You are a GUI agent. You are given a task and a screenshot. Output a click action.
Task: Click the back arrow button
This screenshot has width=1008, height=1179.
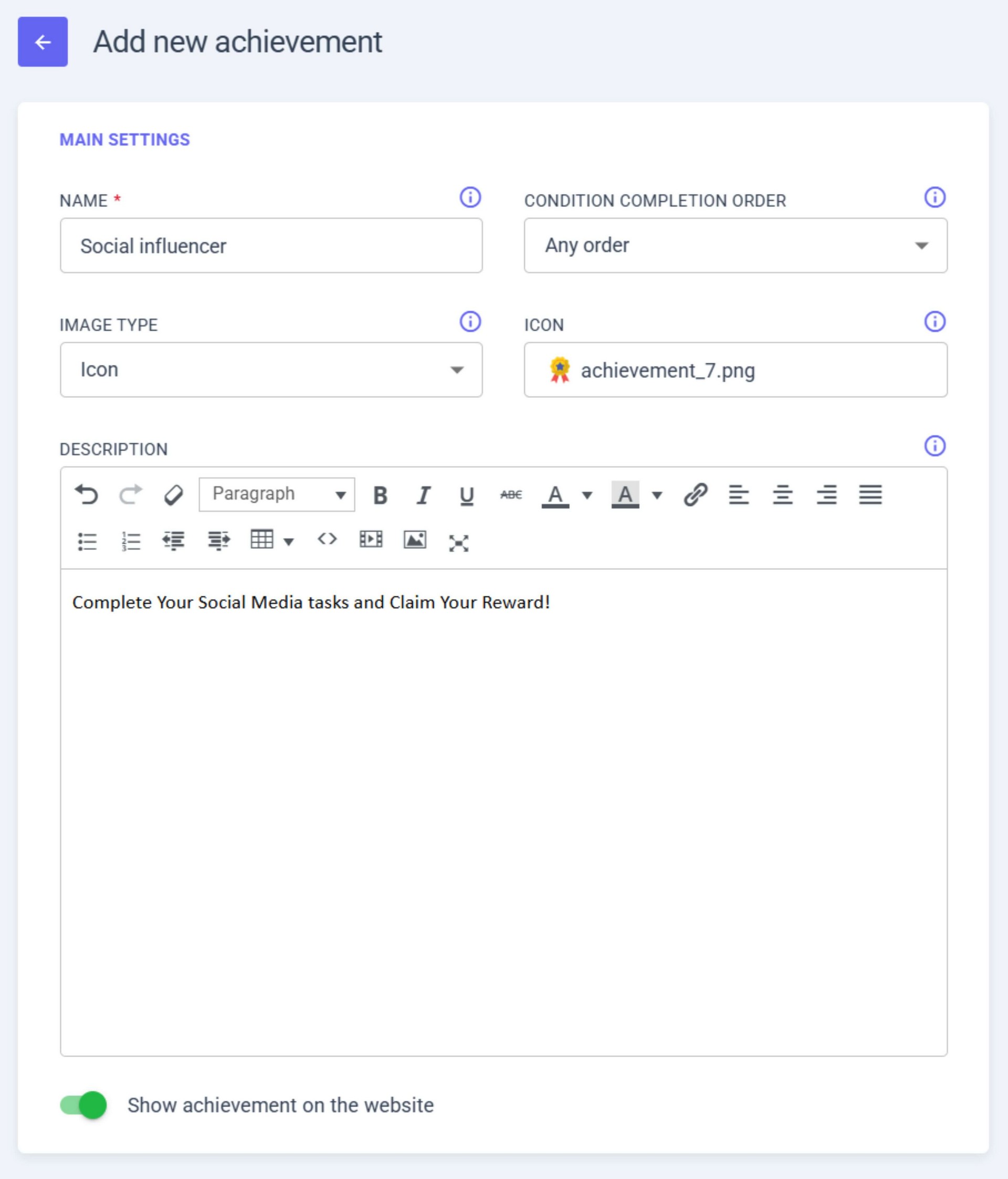(x=43, y=41)
